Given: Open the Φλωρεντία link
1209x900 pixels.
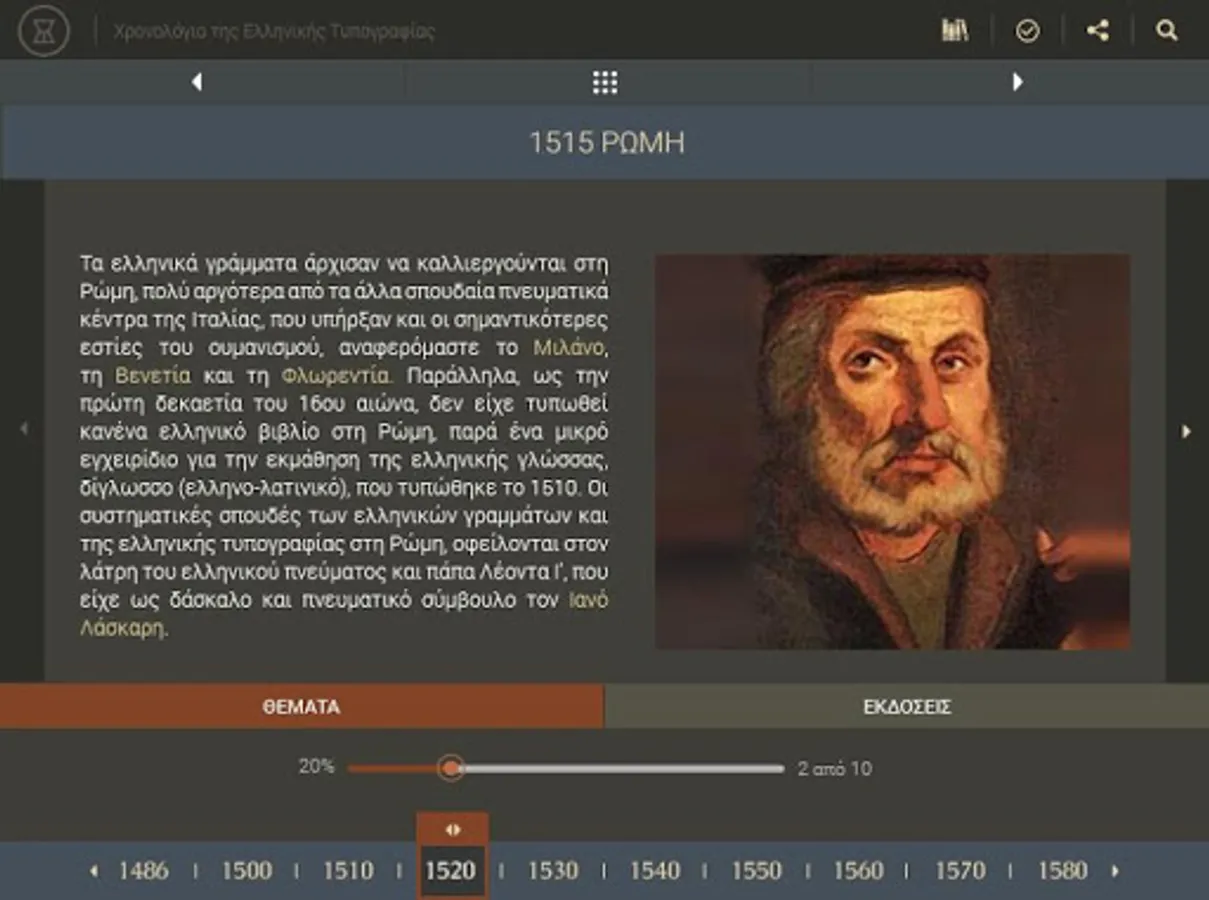Looking at the screenshot, I should click(x=337, y=377).
